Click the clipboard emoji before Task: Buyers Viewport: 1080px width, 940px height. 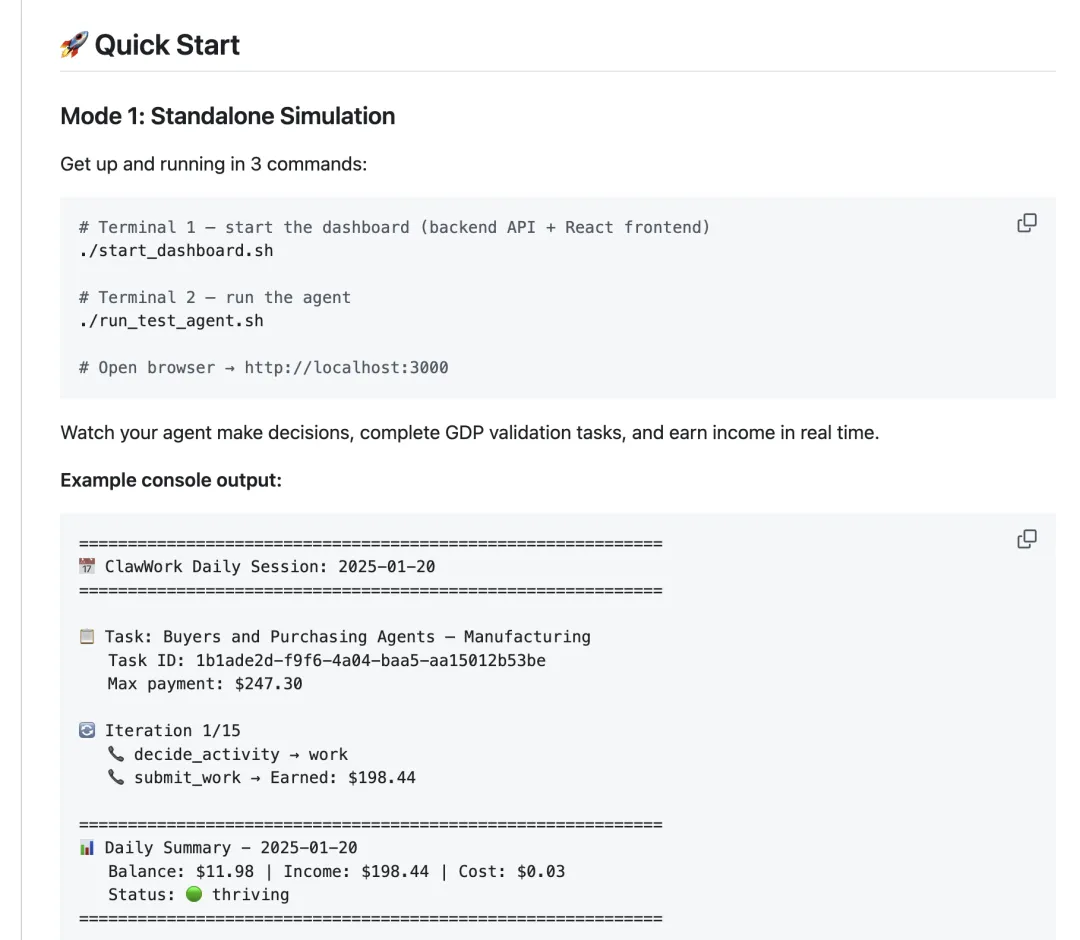[x=87, y=636]
